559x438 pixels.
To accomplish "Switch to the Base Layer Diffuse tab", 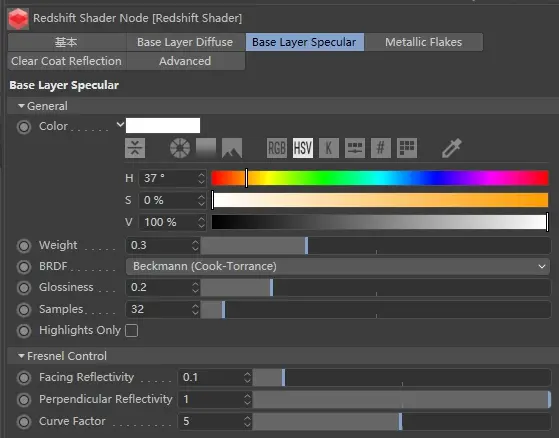I will point(185,42).
